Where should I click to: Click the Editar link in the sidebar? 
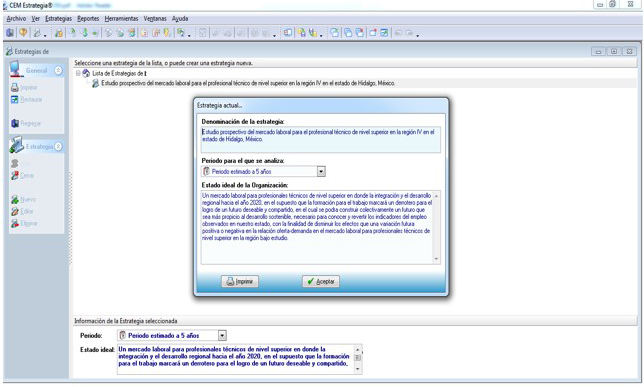coord(27,212)
